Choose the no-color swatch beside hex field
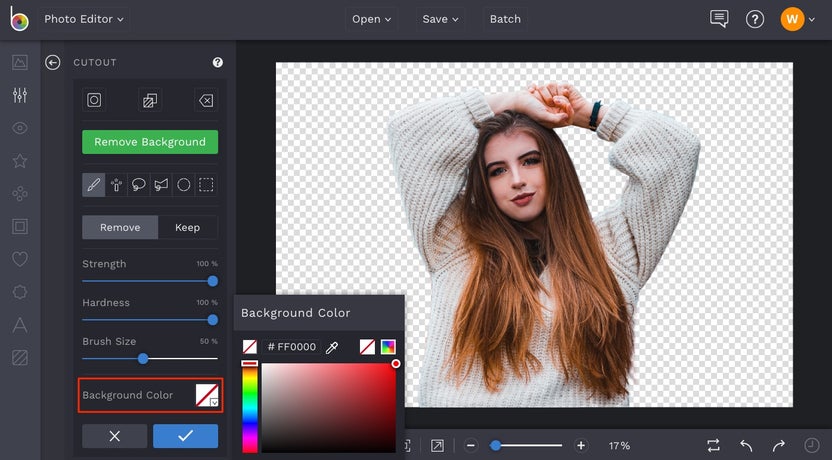This screenshot has height=460, width=832. [x=249, y=347]
